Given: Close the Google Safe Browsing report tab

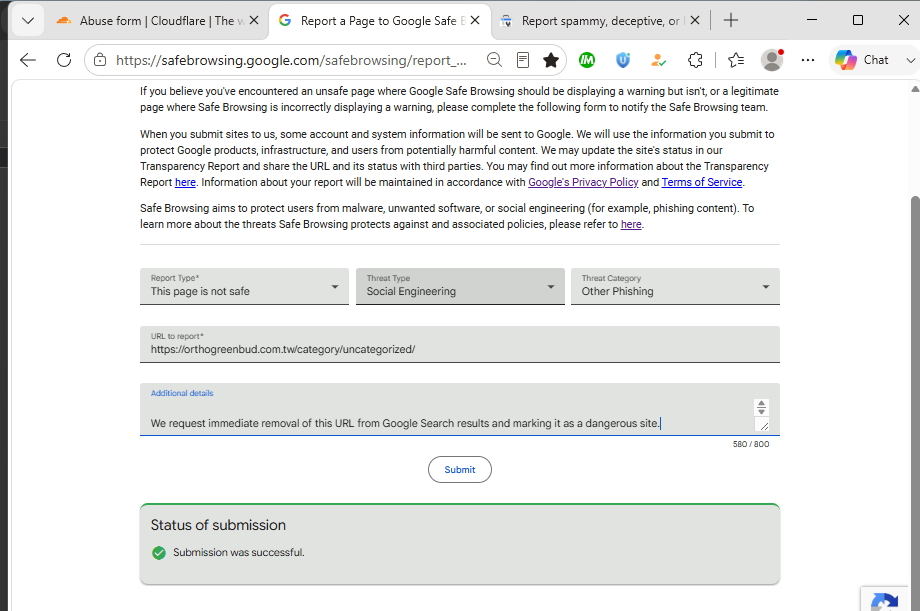Looking at the screenshot, I should [475, 21].
